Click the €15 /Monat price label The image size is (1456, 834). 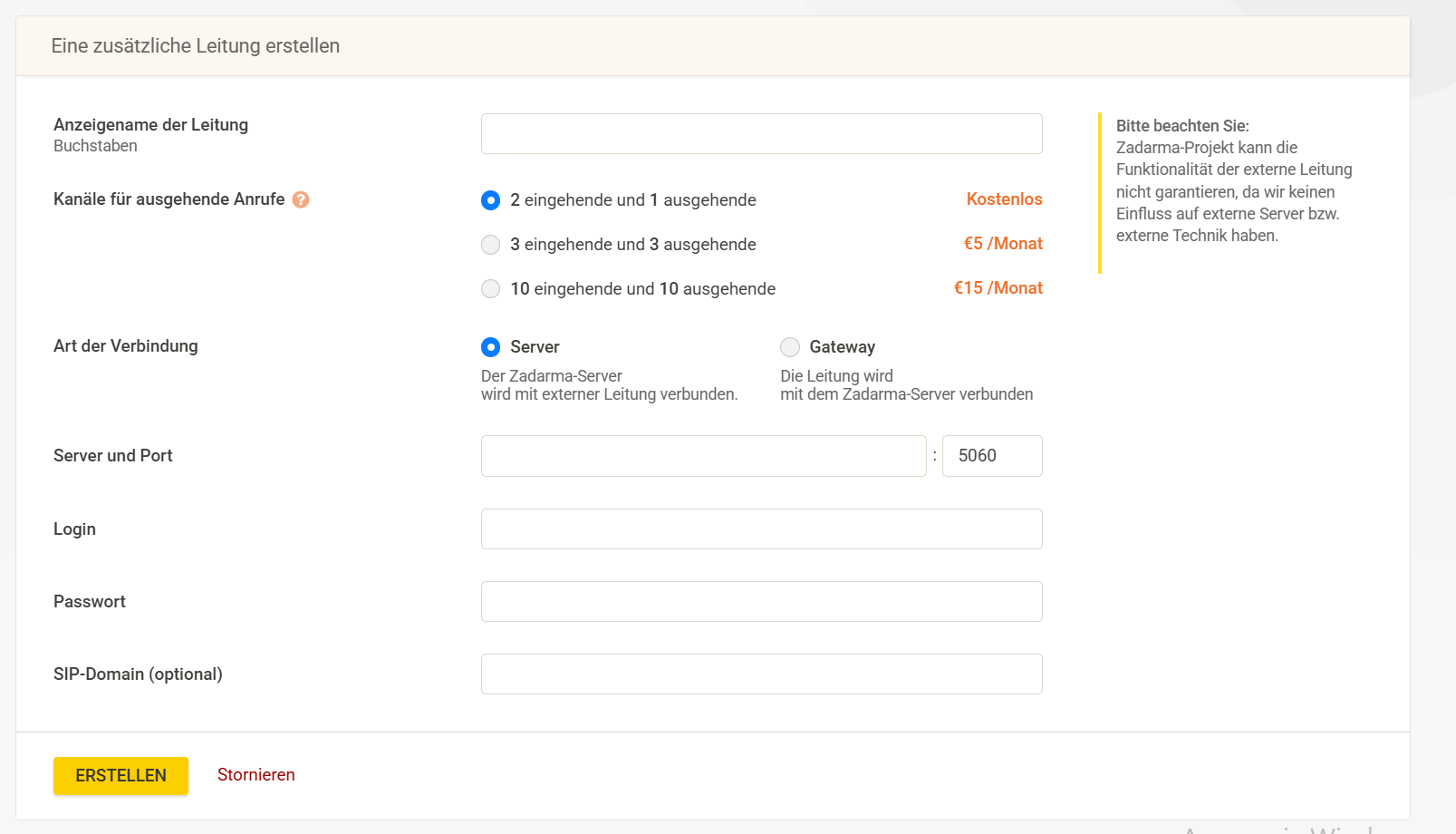click(x=998, y=288)
